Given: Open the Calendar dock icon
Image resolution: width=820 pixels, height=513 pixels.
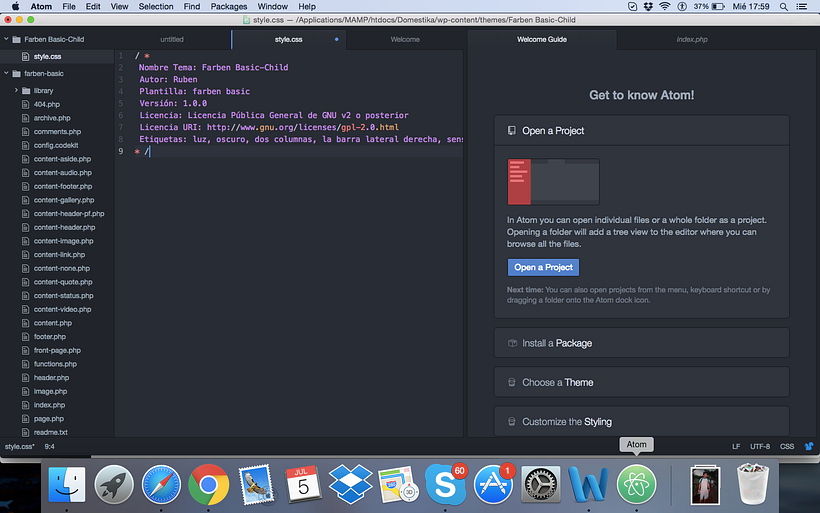Looking at the screenshot, I should 303,484.
